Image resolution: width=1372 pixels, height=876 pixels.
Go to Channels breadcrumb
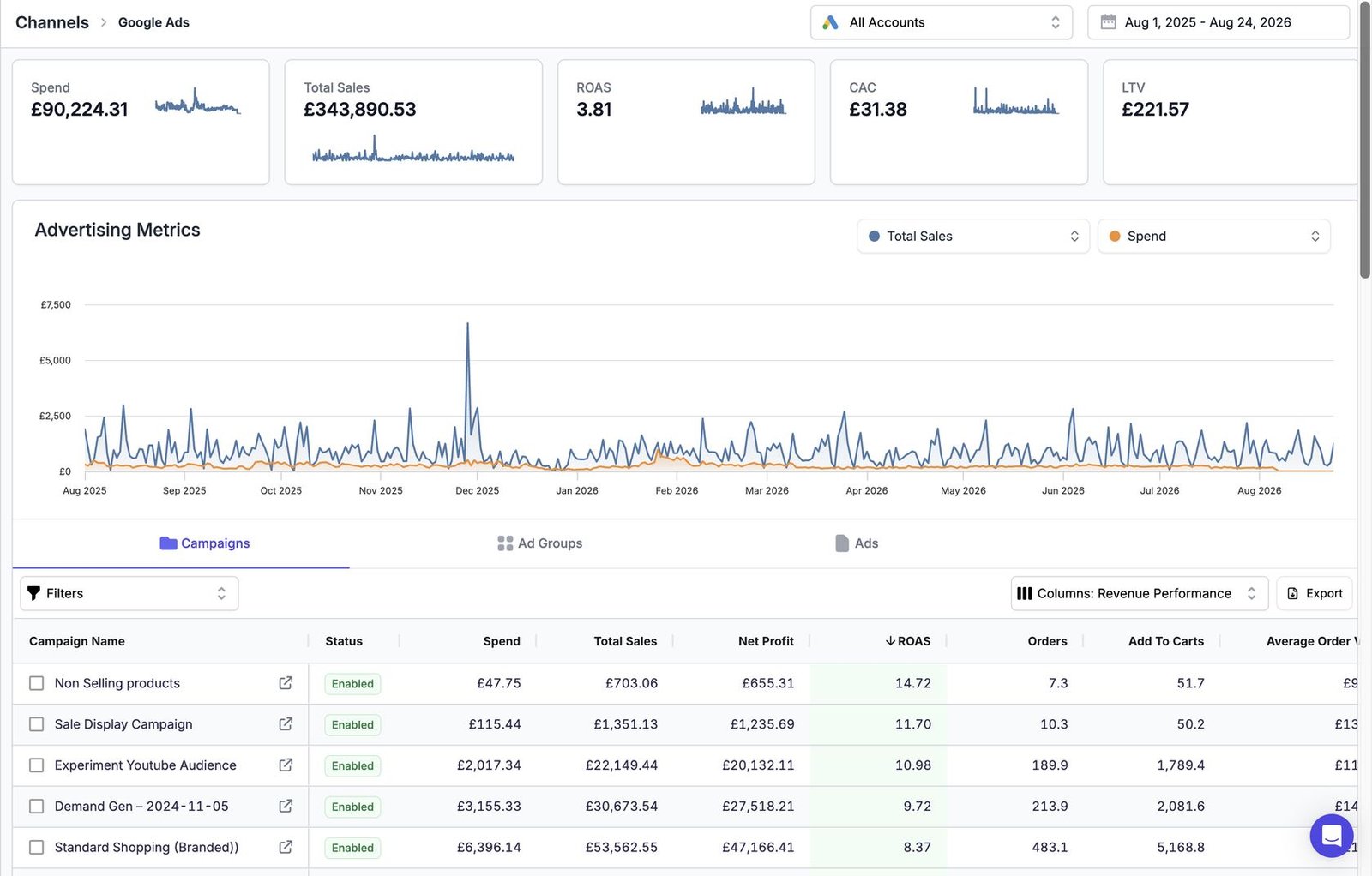(52, 22)
